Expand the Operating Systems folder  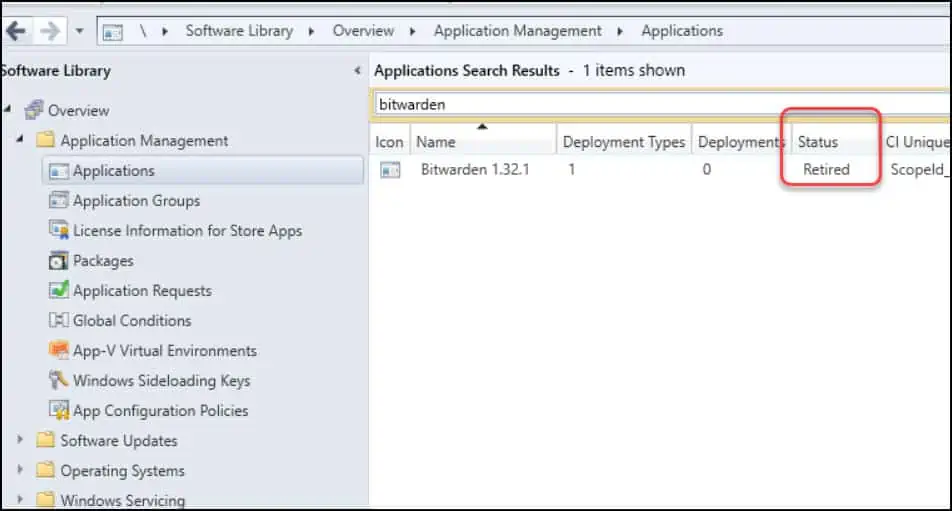[x=20, y=469]
